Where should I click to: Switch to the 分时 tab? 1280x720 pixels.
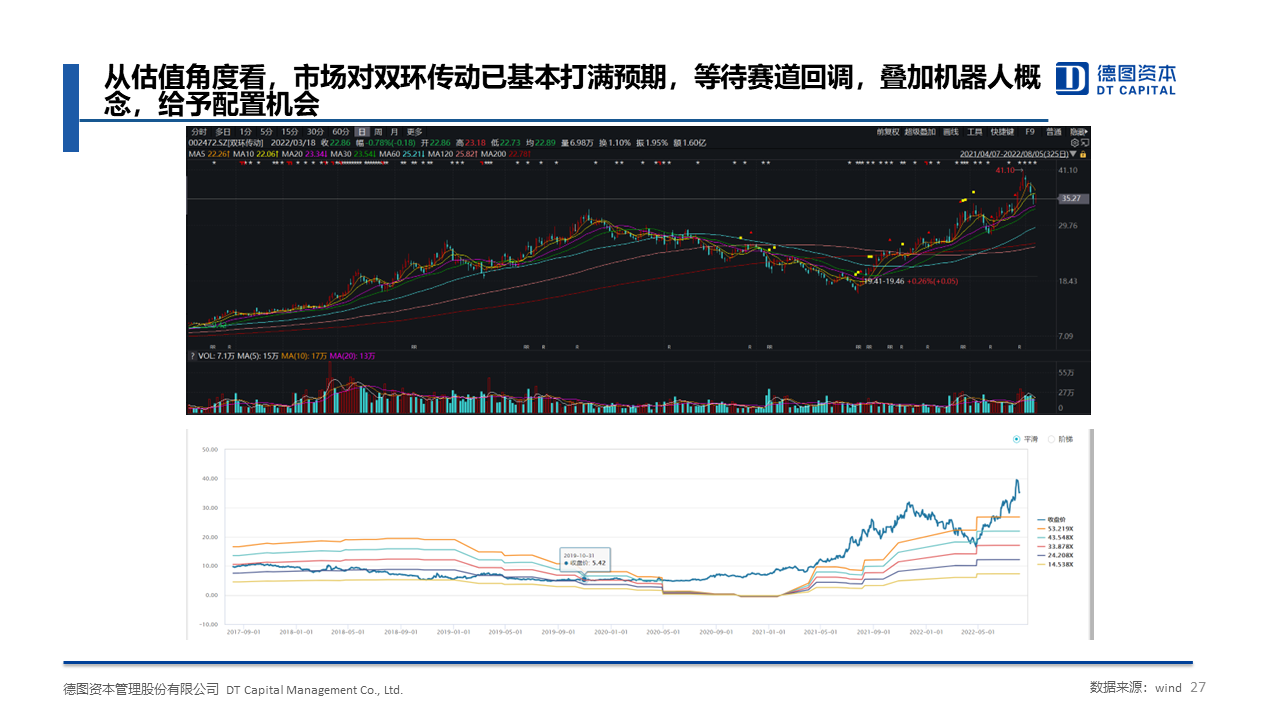pos(198,132)
